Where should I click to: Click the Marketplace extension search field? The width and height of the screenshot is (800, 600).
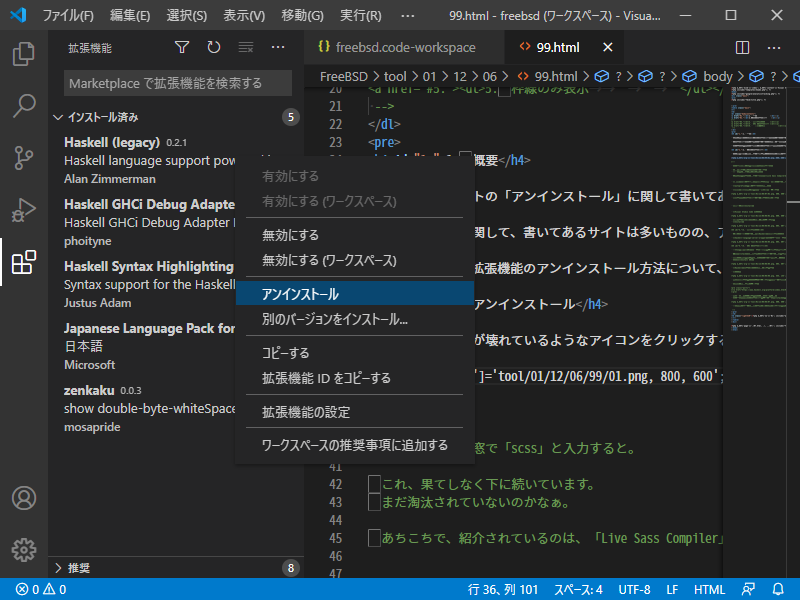[178, 83]
